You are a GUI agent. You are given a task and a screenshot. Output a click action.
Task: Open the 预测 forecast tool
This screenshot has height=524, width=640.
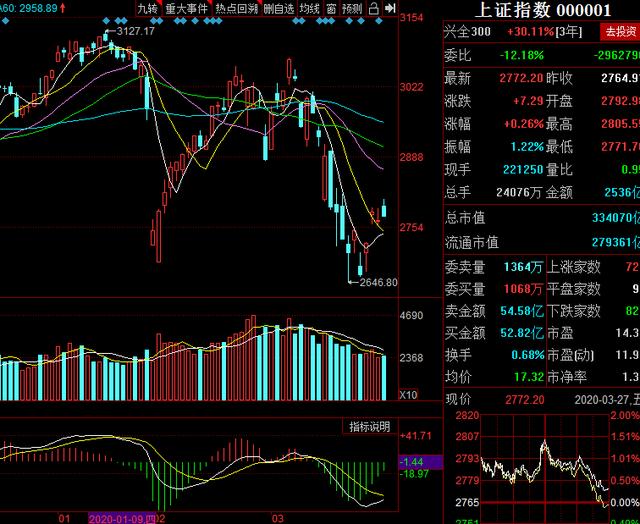[352, 8]
